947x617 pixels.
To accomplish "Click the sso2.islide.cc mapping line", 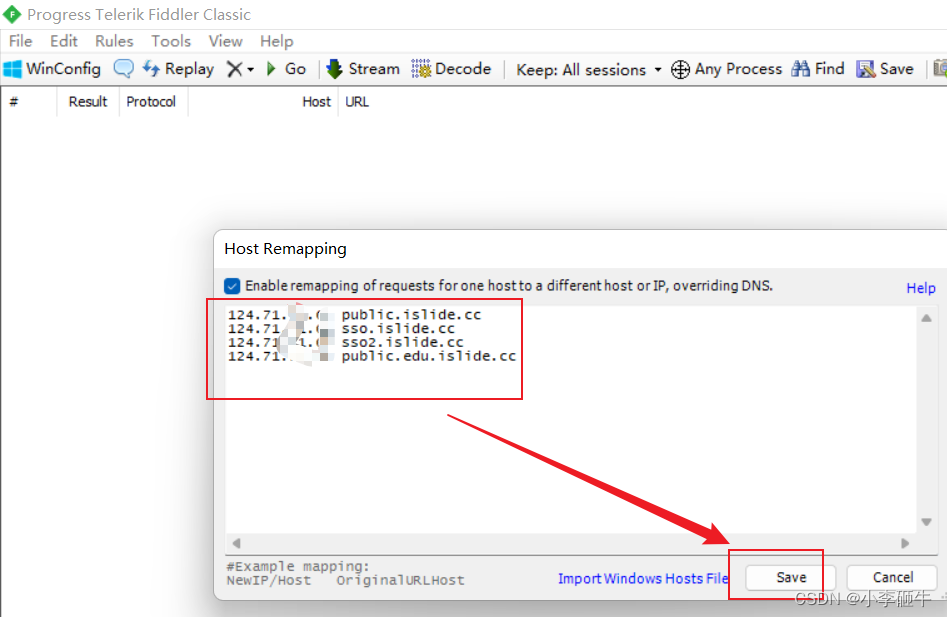I will 345,342.
